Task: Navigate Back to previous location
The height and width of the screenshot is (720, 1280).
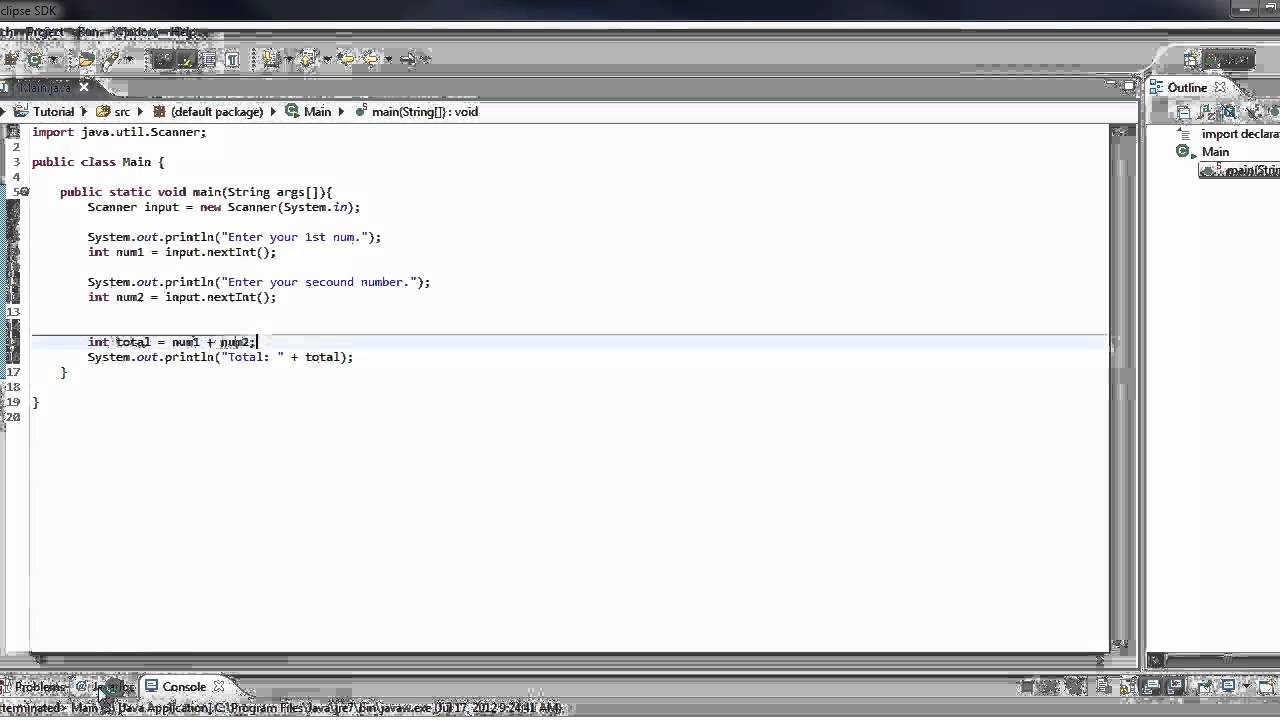Action: tap(370, 59)
